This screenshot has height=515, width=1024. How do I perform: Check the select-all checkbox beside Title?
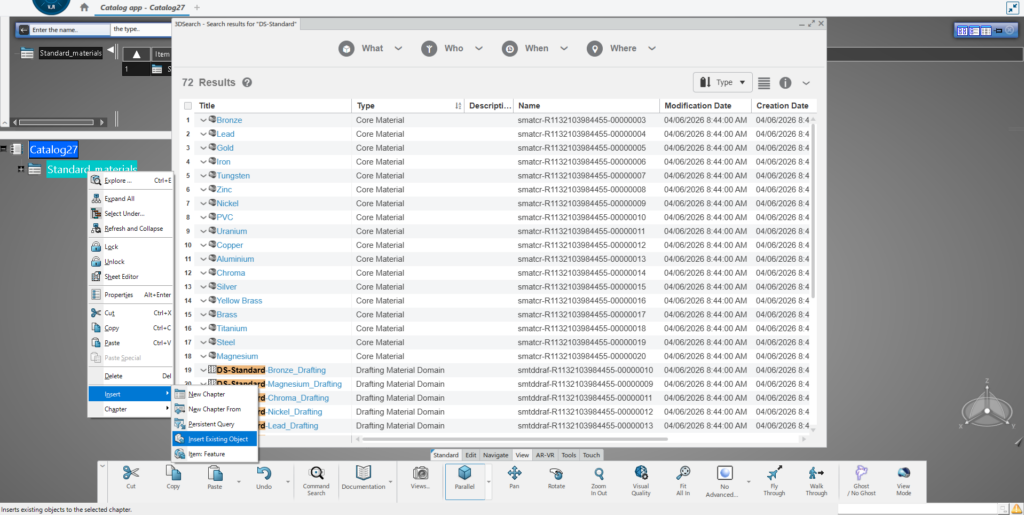click(187, 105)
